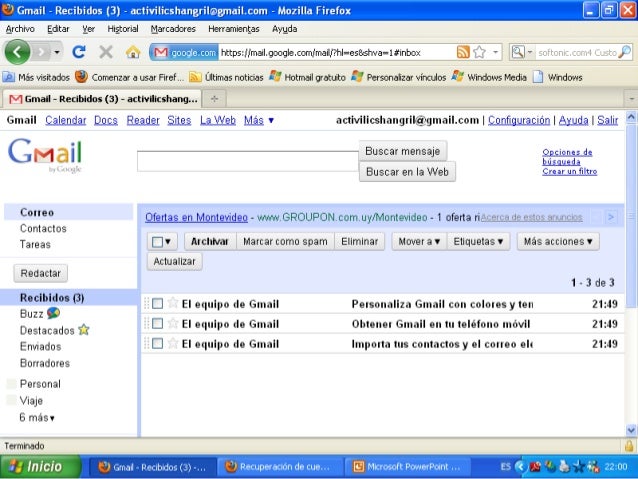Viewport: 638px width, 479px height.
Task: Open Hotmail gratuito bookmark
Action: [x=307, y=77]
